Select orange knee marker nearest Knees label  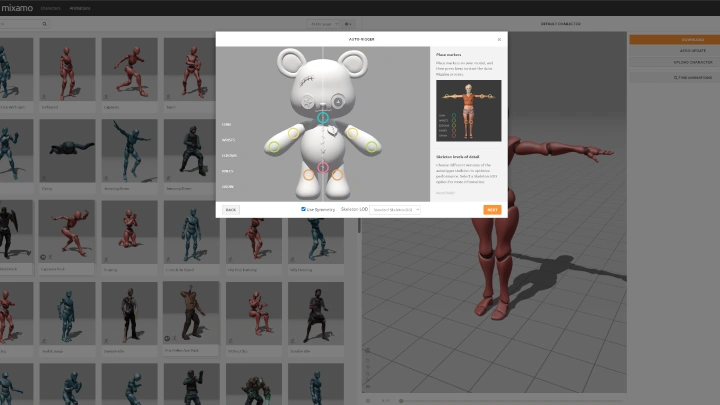309,175
